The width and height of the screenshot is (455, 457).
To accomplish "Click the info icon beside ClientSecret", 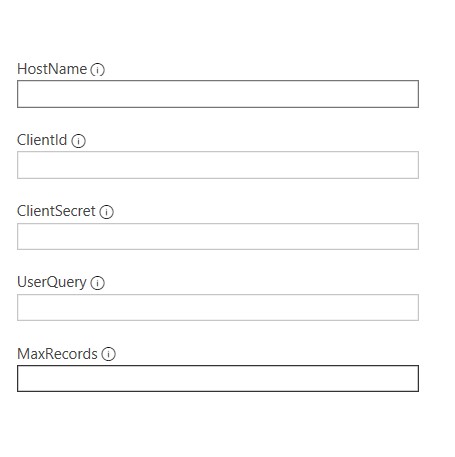I will click(x=107, y=212).
